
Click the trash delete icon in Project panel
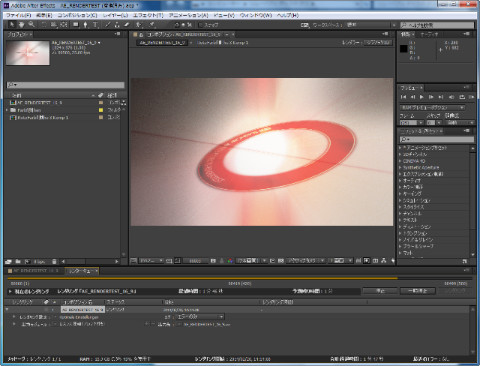click(x=54, y=262)
